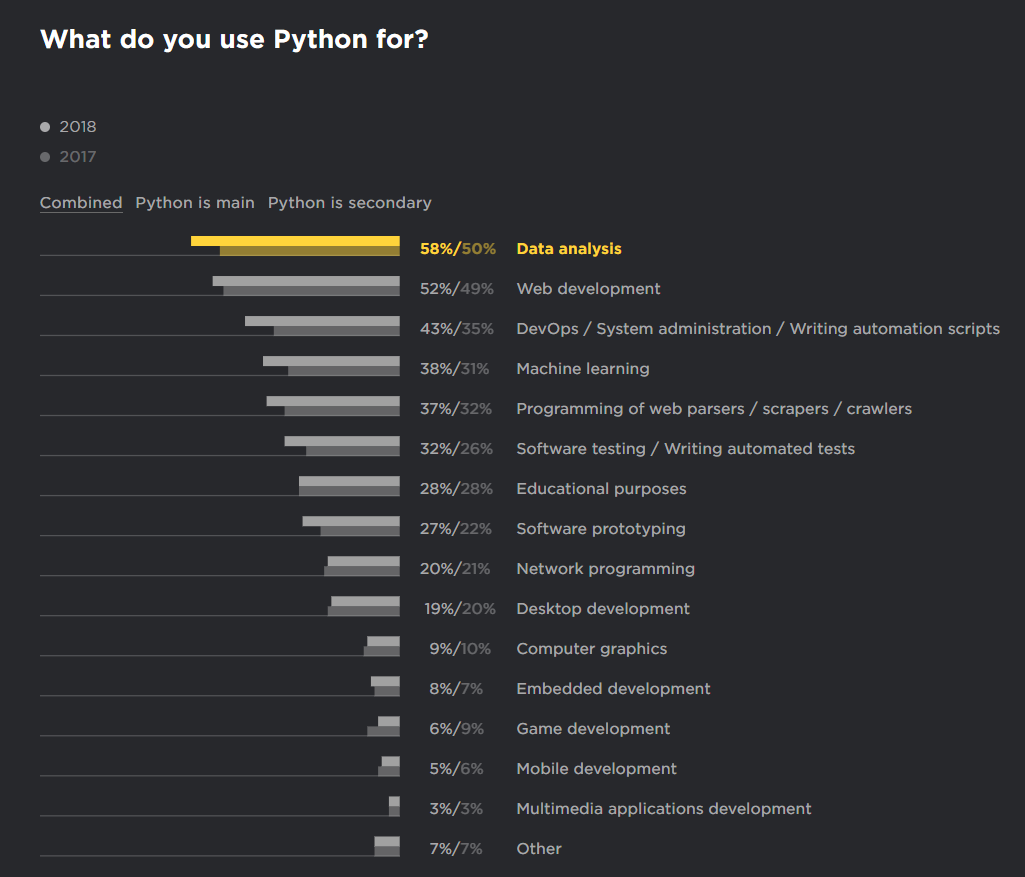Image resolution: width=1025 pixels, height=877 pixels.
Task: Click the web parsers / scrapers label
Action: 713,409
